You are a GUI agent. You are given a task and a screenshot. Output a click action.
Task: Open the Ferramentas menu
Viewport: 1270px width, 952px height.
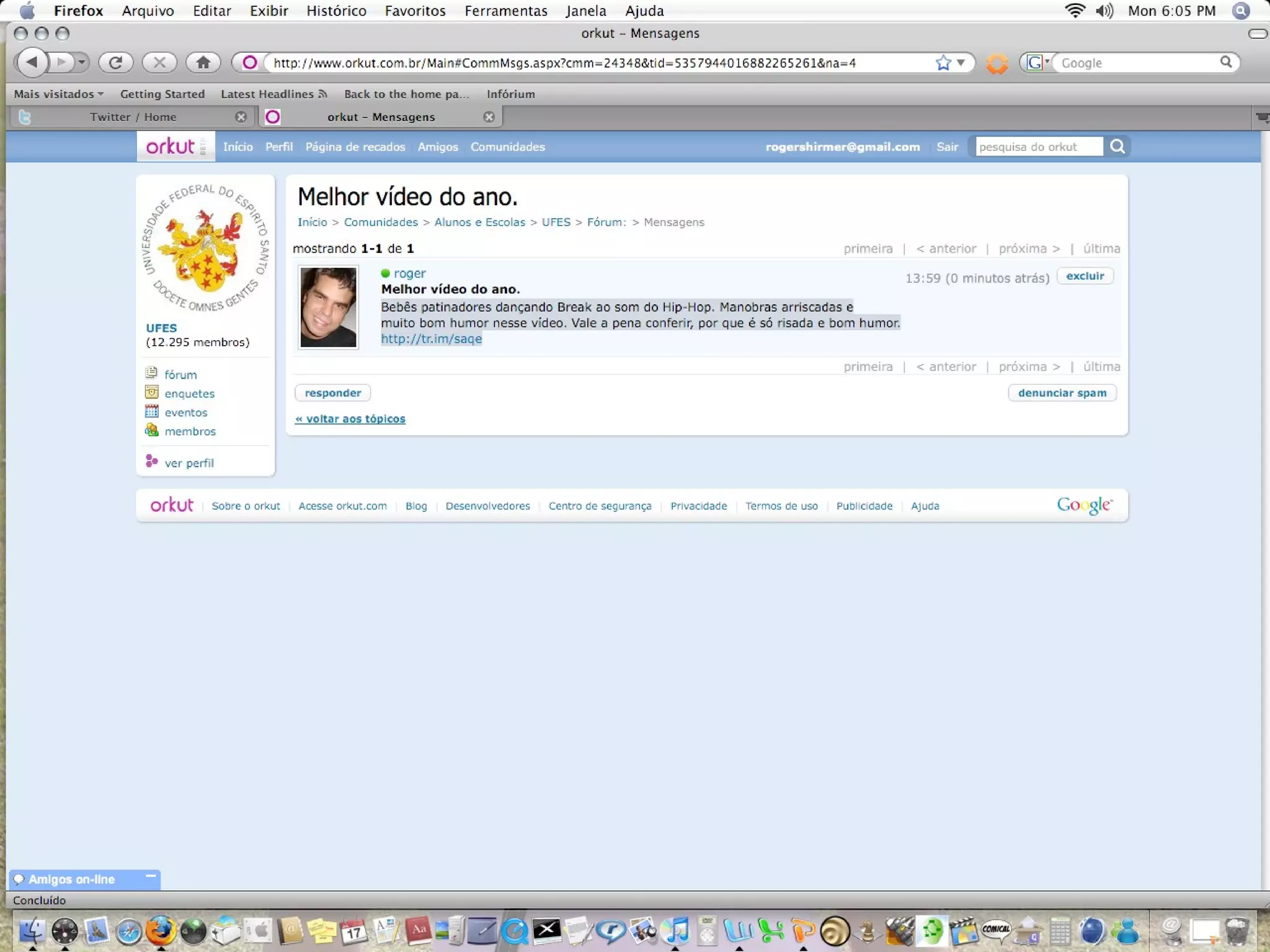coord(505,11)
